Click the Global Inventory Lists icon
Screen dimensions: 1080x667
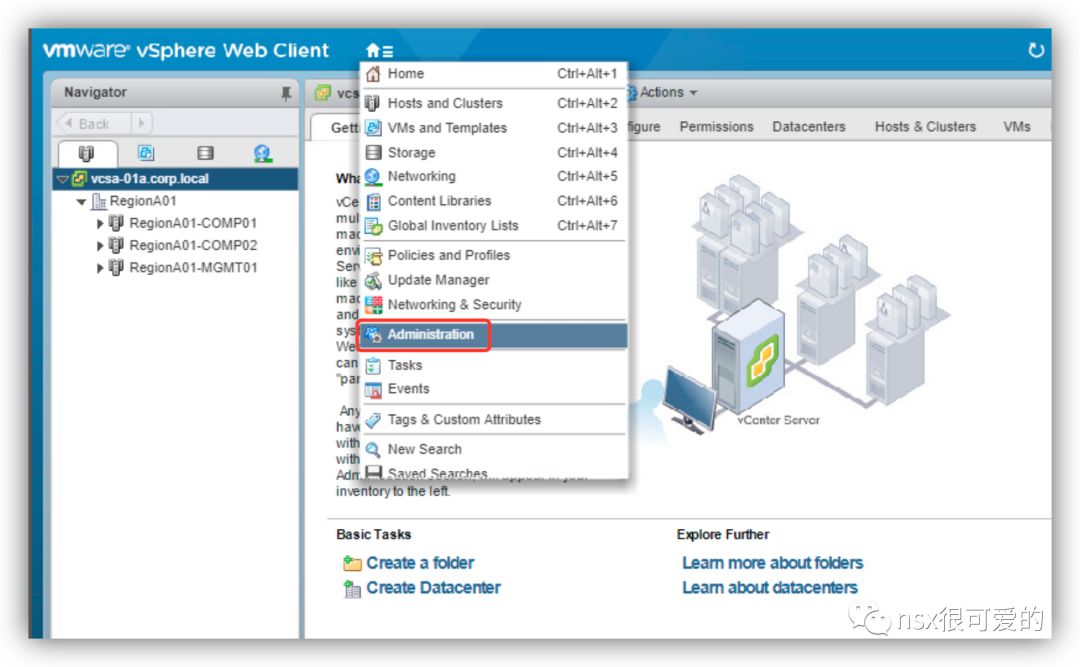pos(373,226)
